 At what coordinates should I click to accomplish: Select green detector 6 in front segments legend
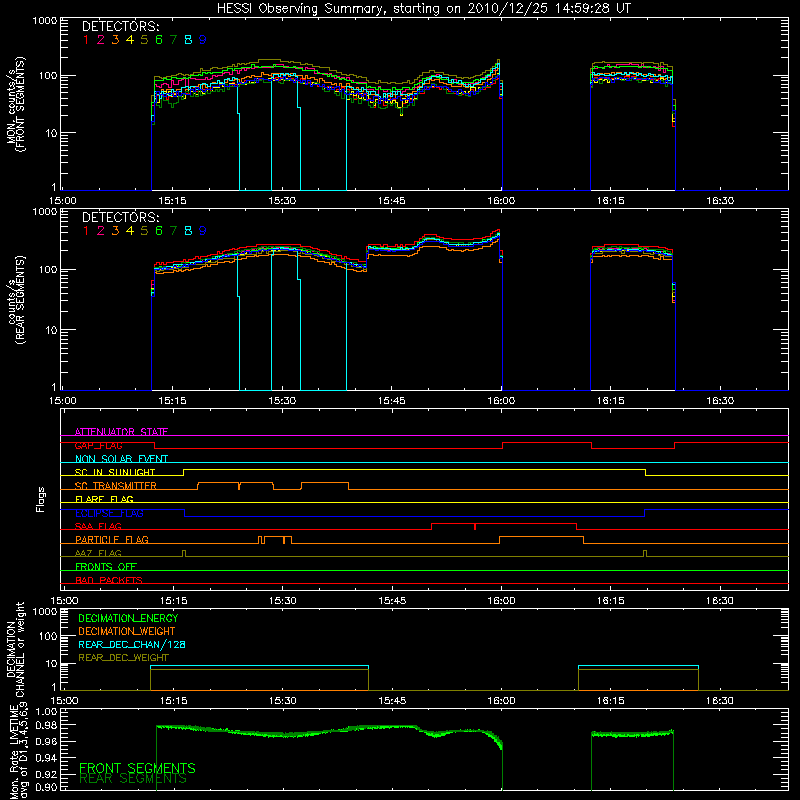159,40
